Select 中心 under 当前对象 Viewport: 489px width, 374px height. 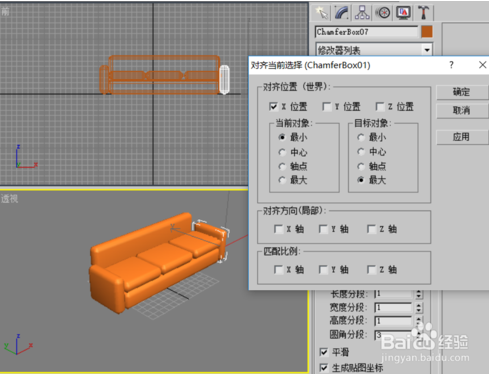[282, 152]
